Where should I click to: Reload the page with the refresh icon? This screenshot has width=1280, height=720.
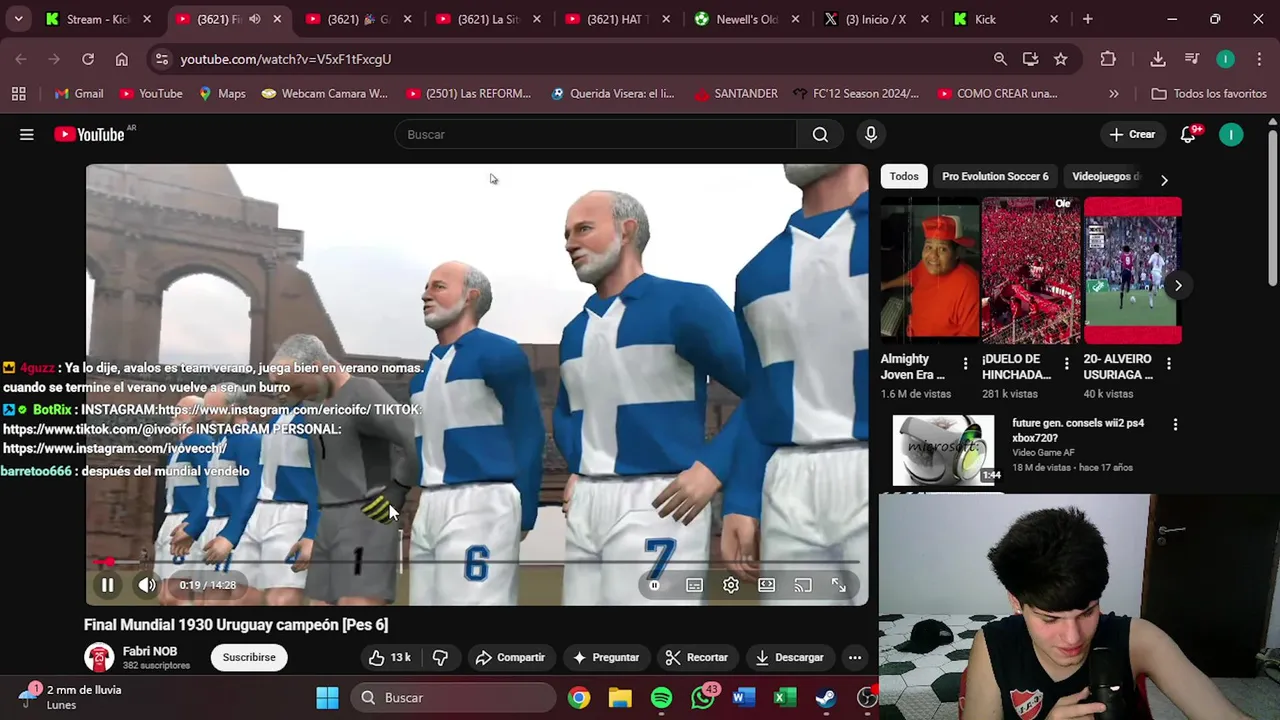(x=88, y=59)
